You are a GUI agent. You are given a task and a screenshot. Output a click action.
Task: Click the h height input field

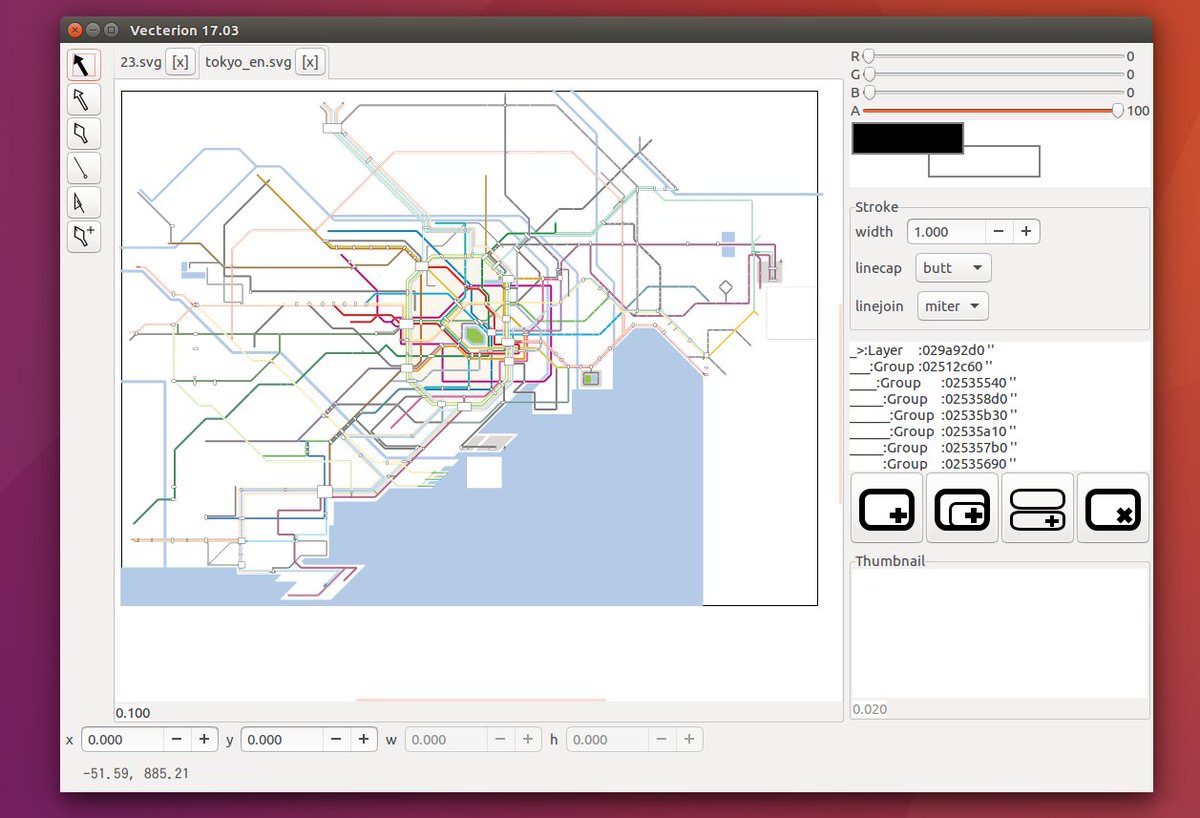point(607,740)
